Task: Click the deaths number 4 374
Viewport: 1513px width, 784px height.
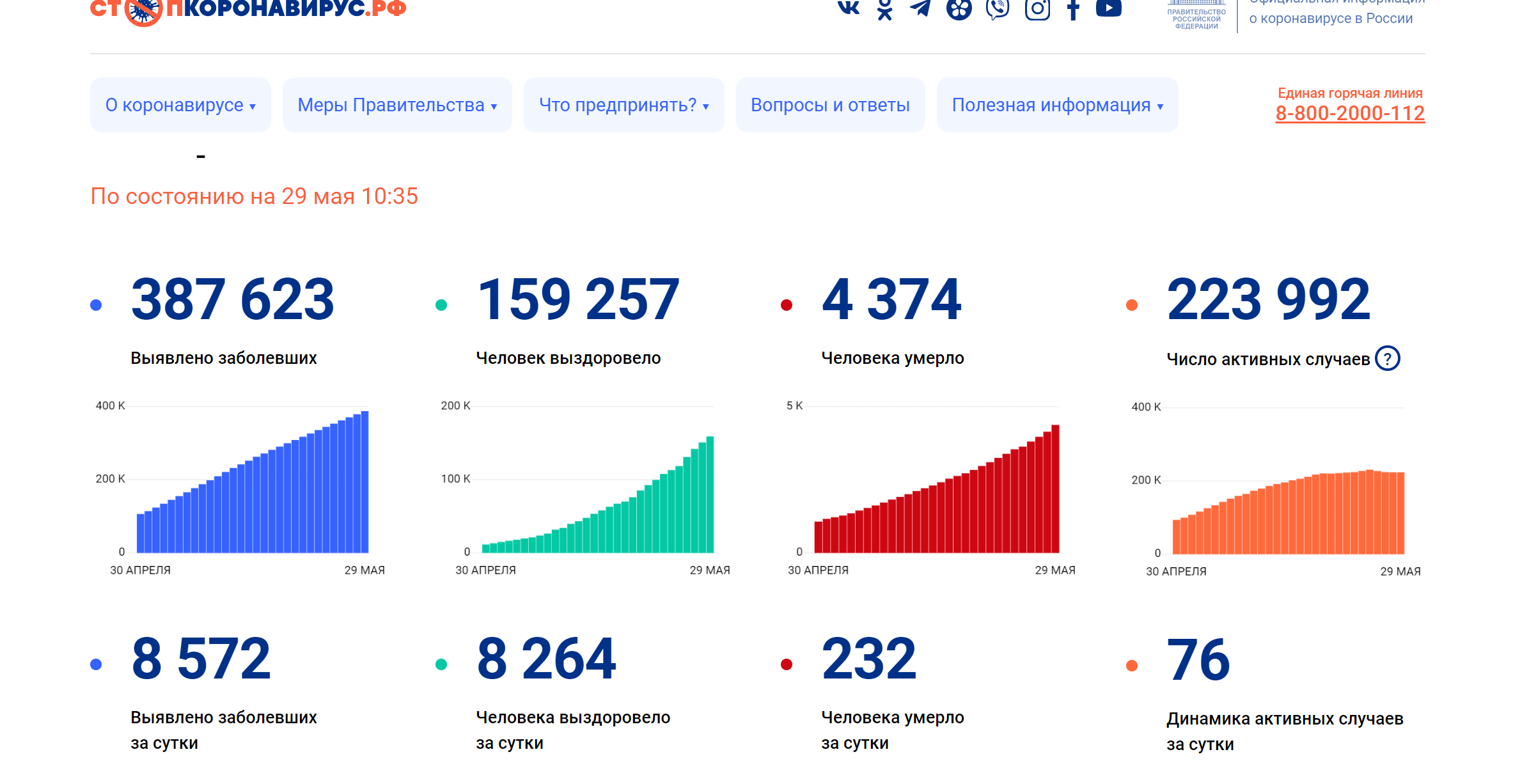Action: point(891,299)
